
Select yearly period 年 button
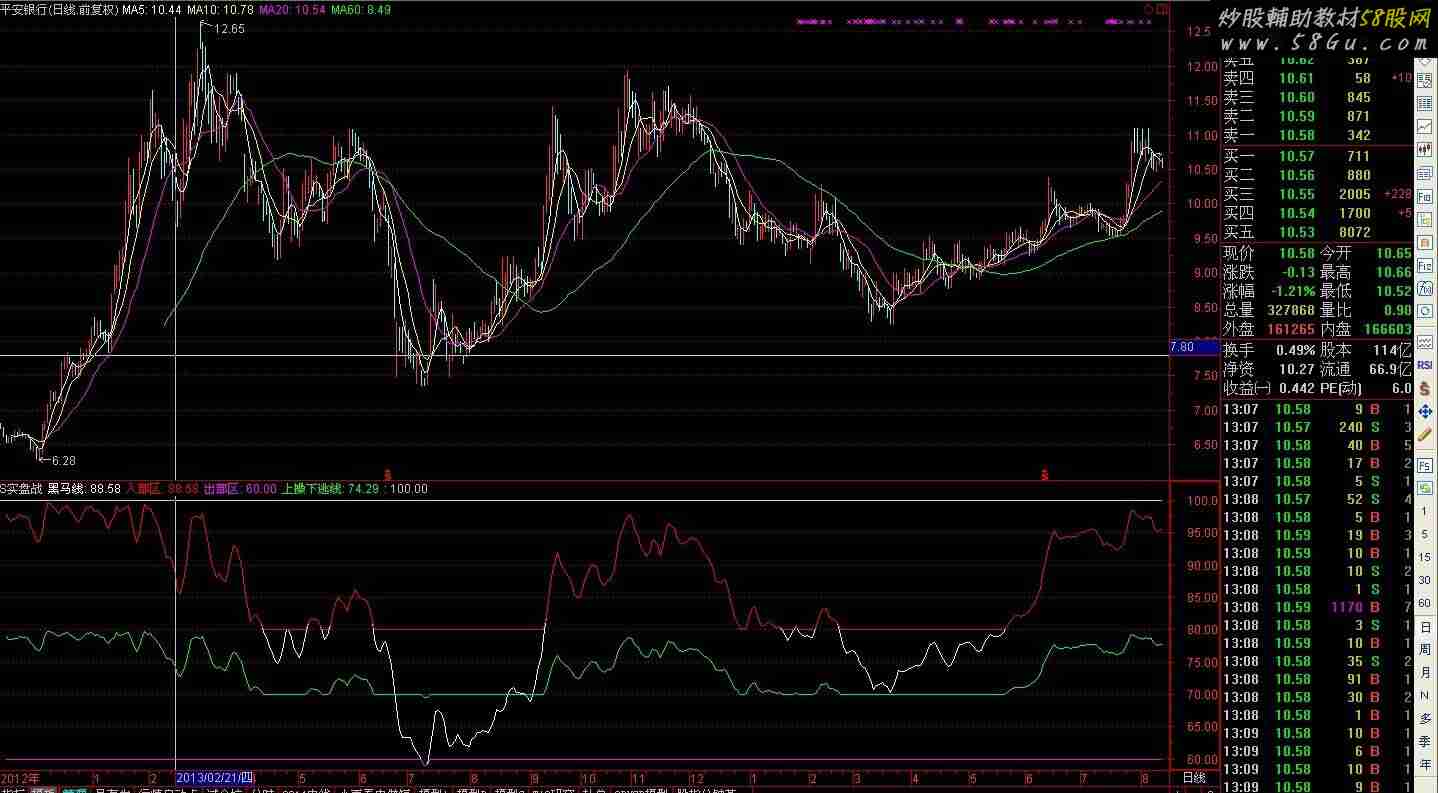pos(1424,764)
